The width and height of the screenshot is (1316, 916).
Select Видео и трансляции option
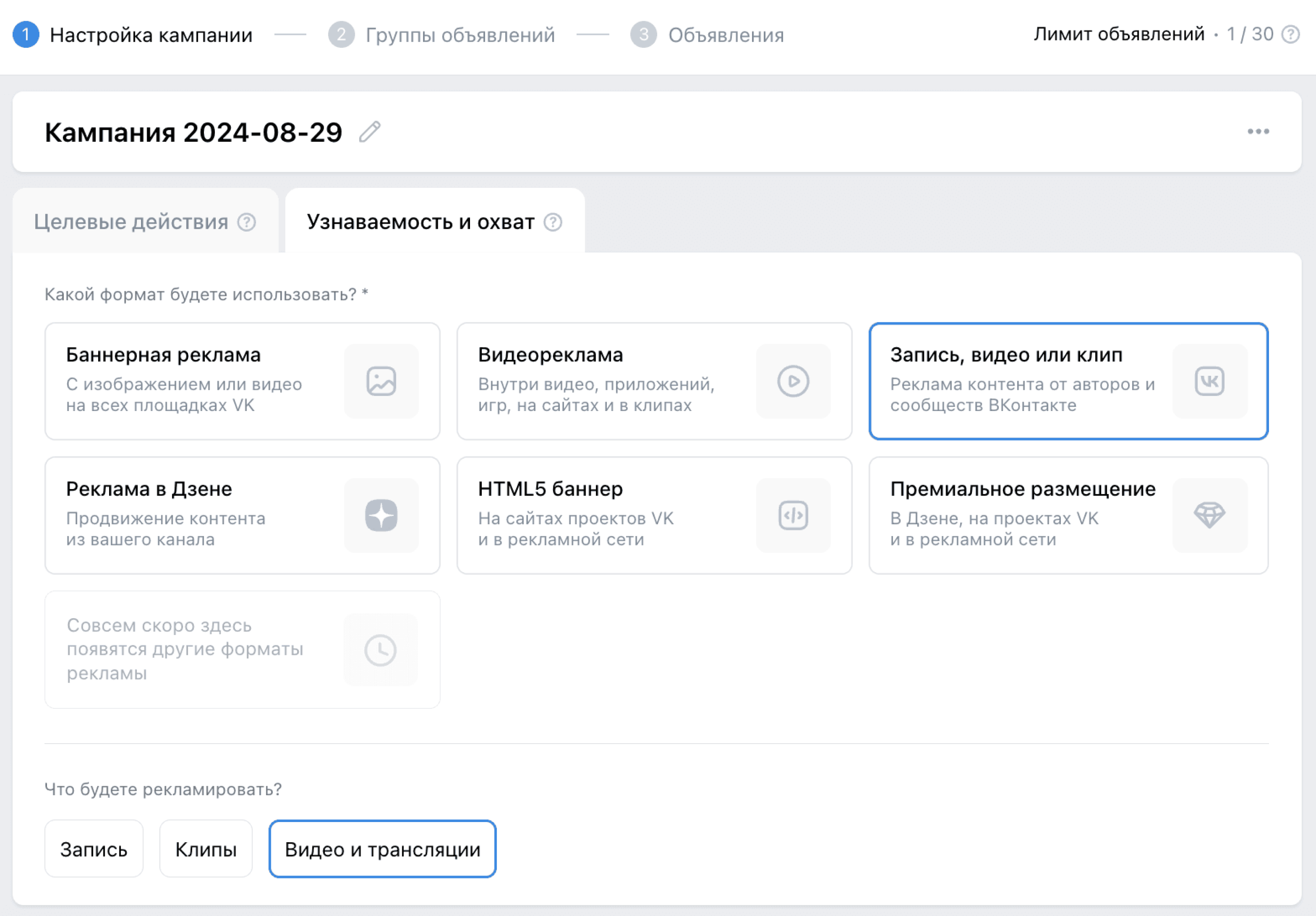click(x=382, y=848)
